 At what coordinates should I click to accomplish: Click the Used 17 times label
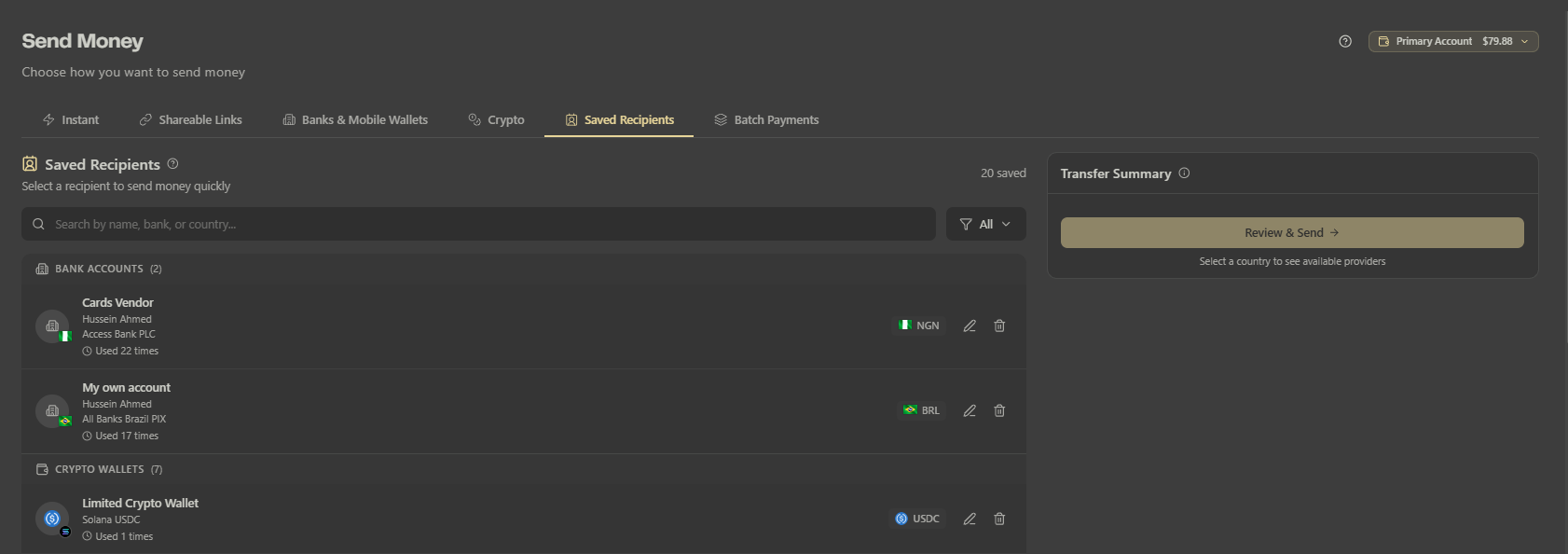(120, 436)
